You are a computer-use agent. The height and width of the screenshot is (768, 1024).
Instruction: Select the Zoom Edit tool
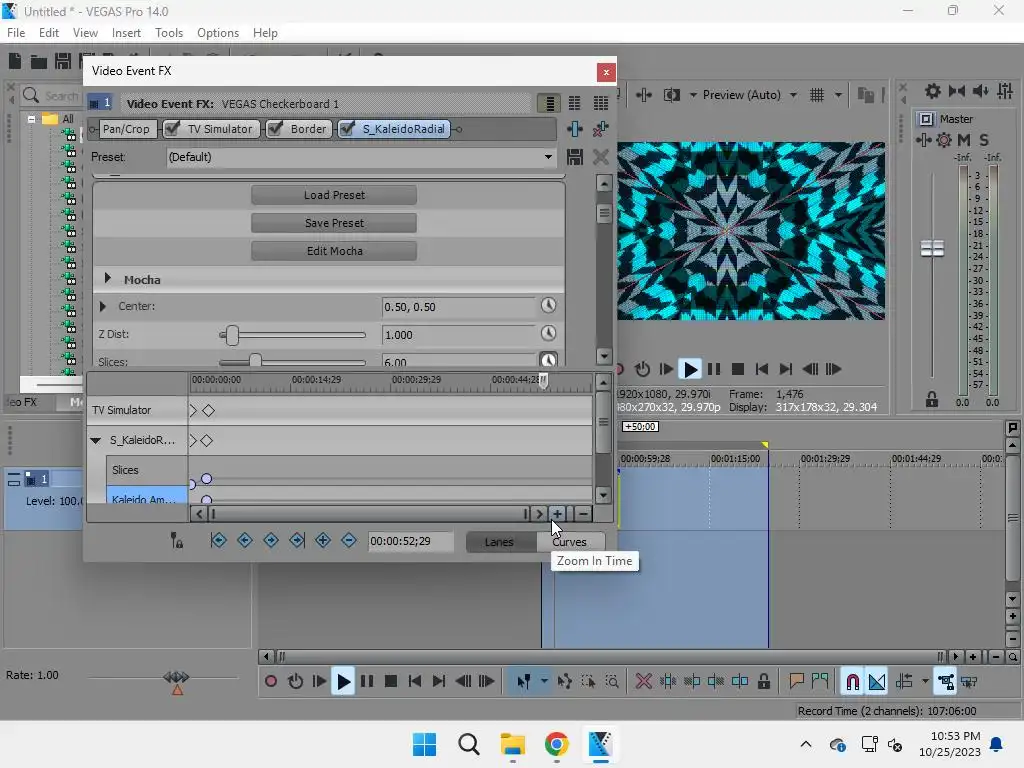point(612,682)
